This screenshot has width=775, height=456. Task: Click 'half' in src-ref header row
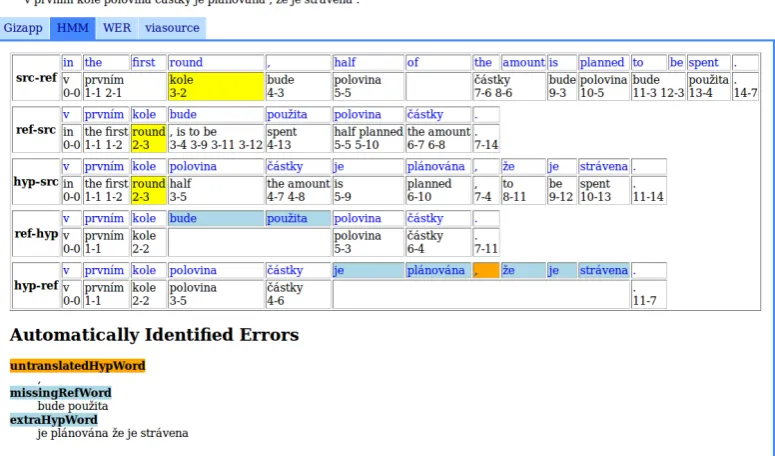(x=368, y=63)
